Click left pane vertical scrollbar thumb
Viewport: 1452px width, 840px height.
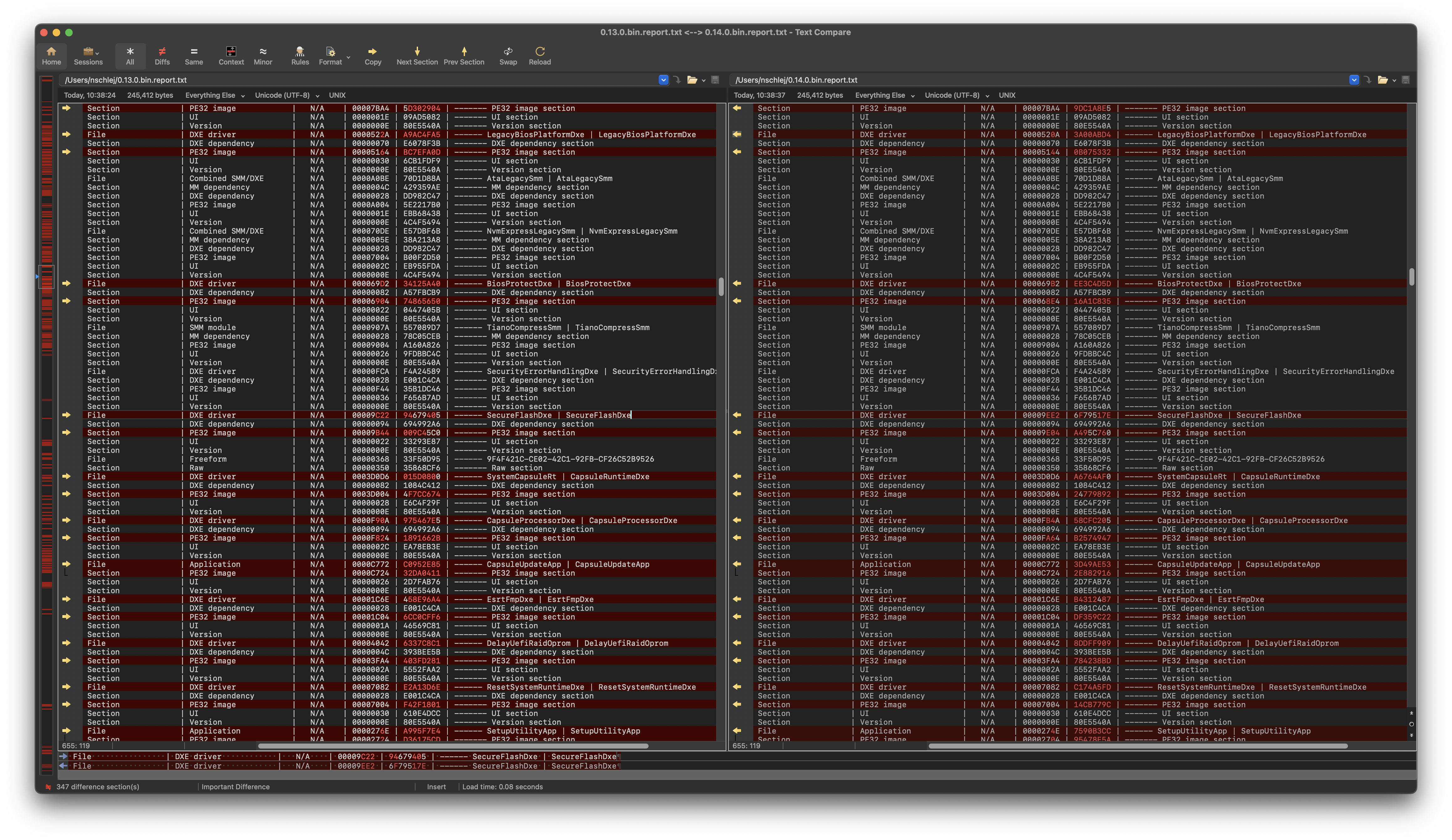pos(721,286)
